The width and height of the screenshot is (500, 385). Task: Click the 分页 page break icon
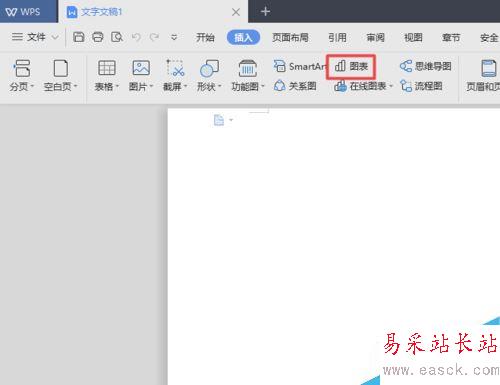point(22,68)
